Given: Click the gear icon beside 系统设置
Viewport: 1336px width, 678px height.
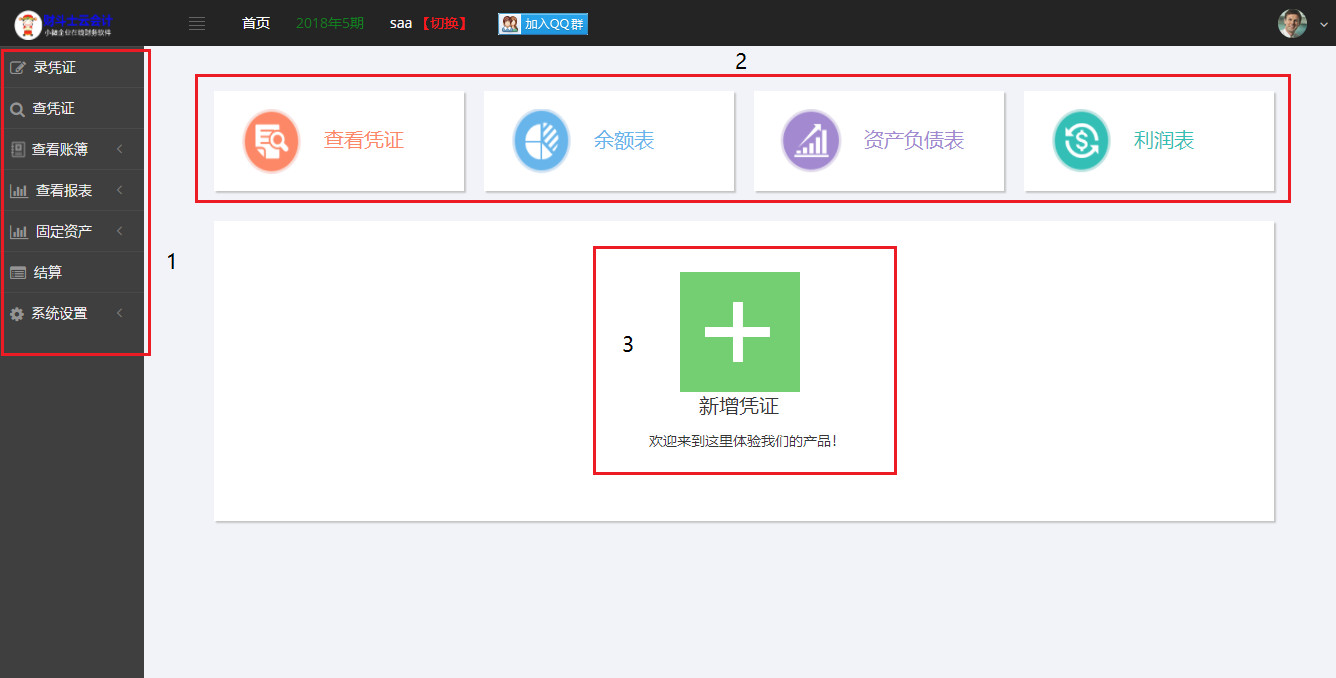Looking at the screenshot, I should click(17, 314).
